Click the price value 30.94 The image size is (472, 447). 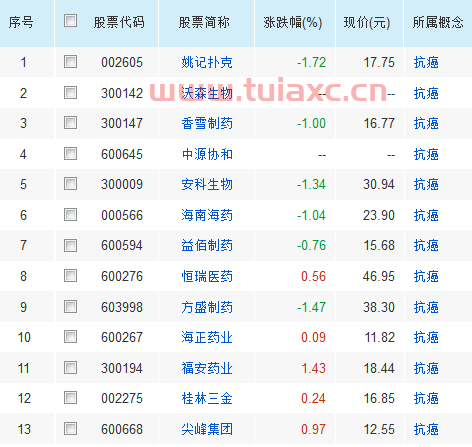click(x=379, y=184)
